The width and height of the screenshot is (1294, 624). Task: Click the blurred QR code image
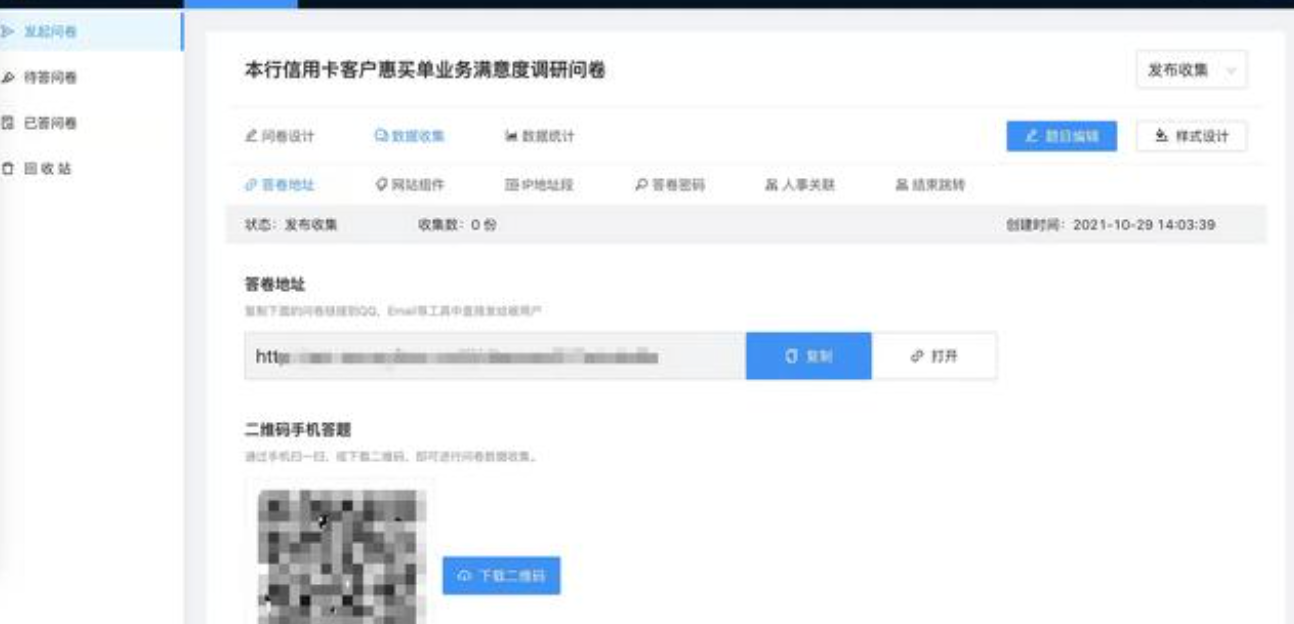[x=341, y=556]
